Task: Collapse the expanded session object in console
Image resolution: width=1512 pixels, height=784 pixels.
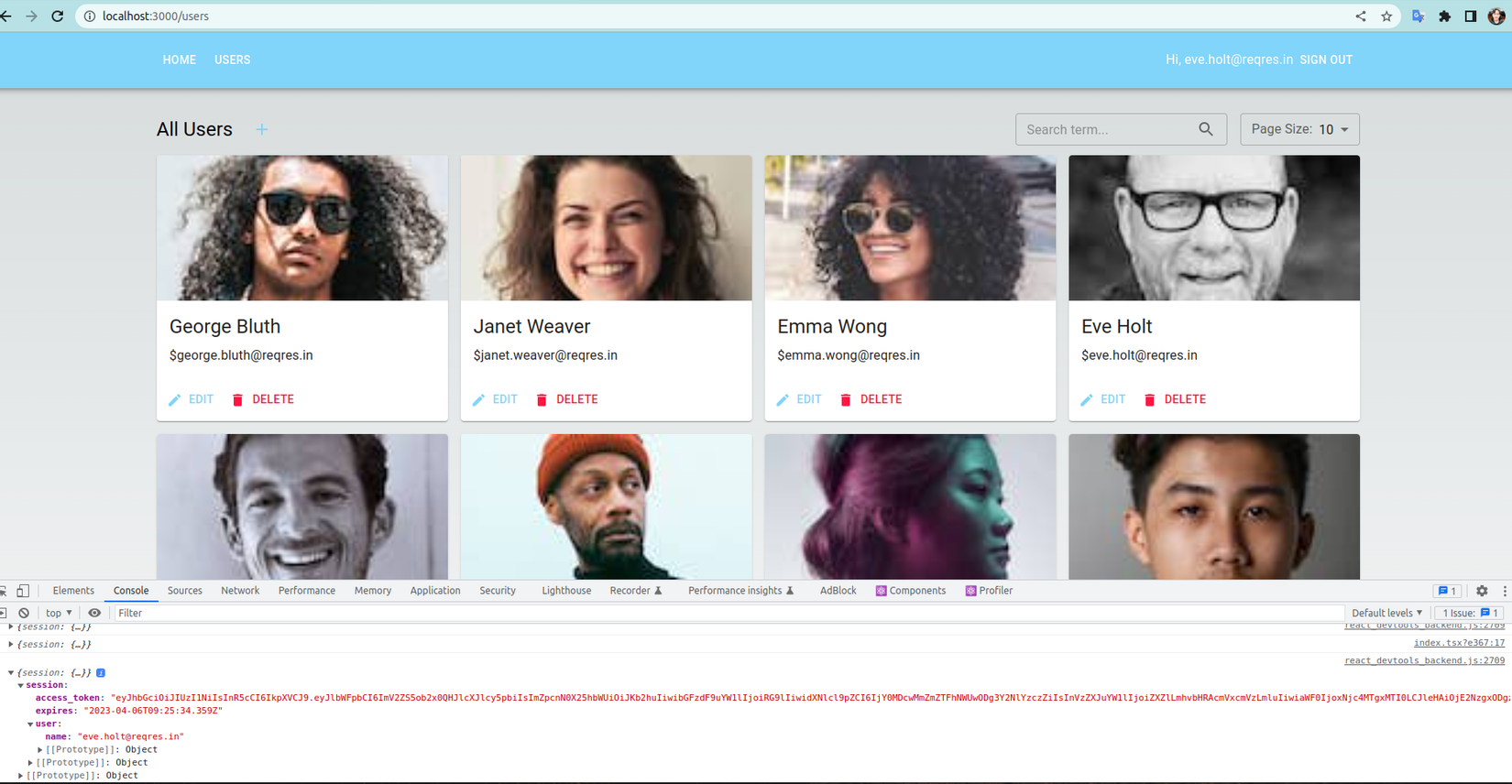Action: 11,672
